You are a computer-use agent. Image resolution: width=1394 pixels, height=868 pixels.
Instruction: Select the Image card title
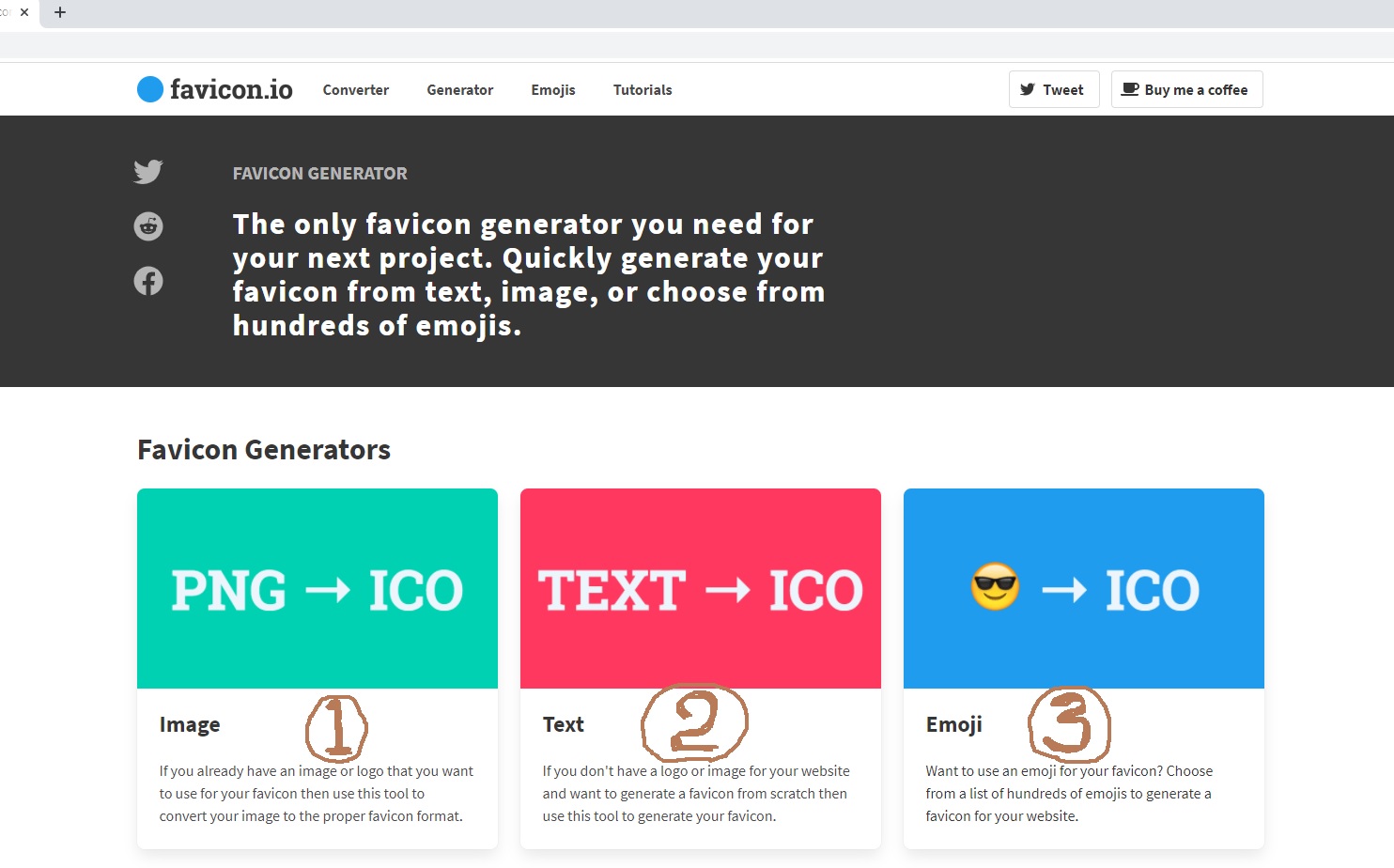coord(190,724)
